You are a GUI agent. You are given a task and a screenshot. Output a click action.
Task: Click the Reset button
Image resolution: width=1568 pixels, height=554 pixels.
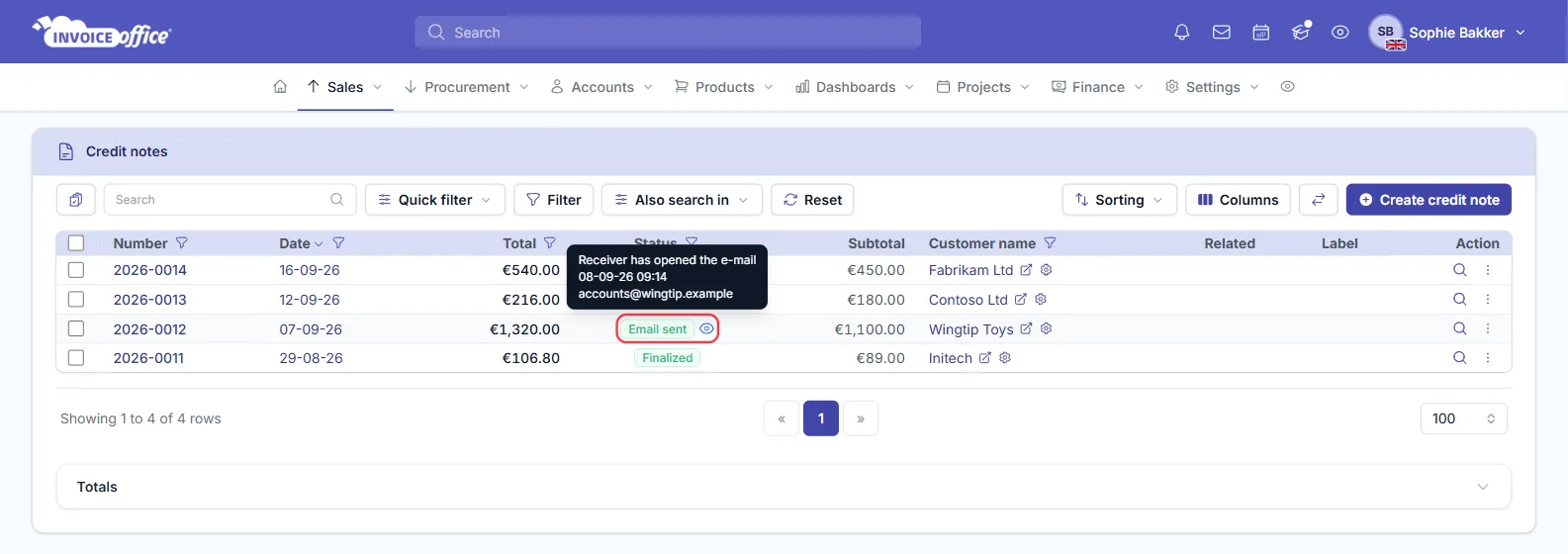point(812,200)
